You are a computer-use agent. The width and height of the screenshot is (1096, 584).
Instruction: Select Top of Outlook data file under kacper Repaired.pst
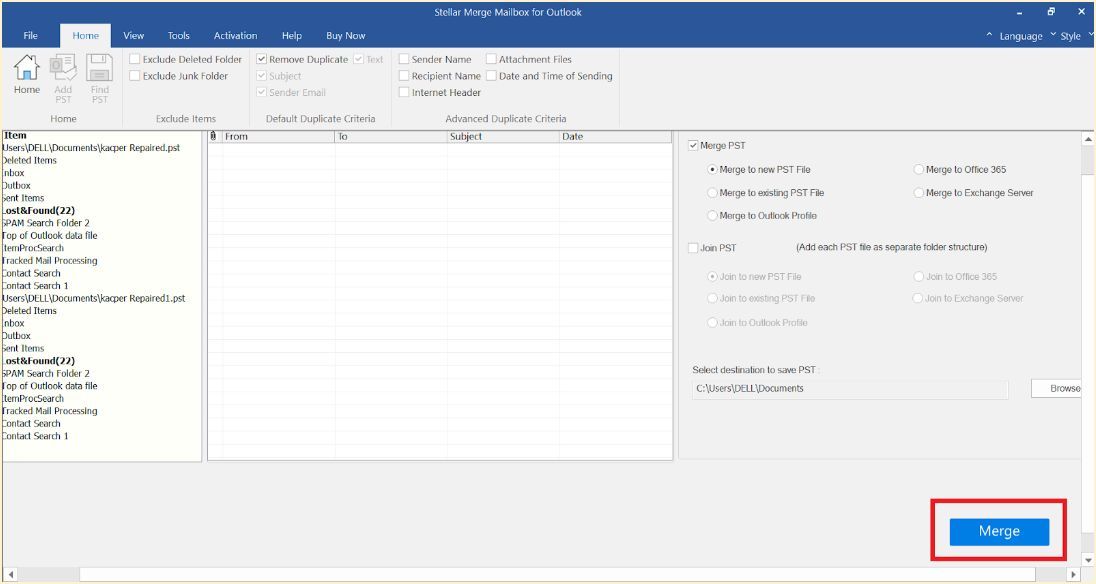pos(50,235)
